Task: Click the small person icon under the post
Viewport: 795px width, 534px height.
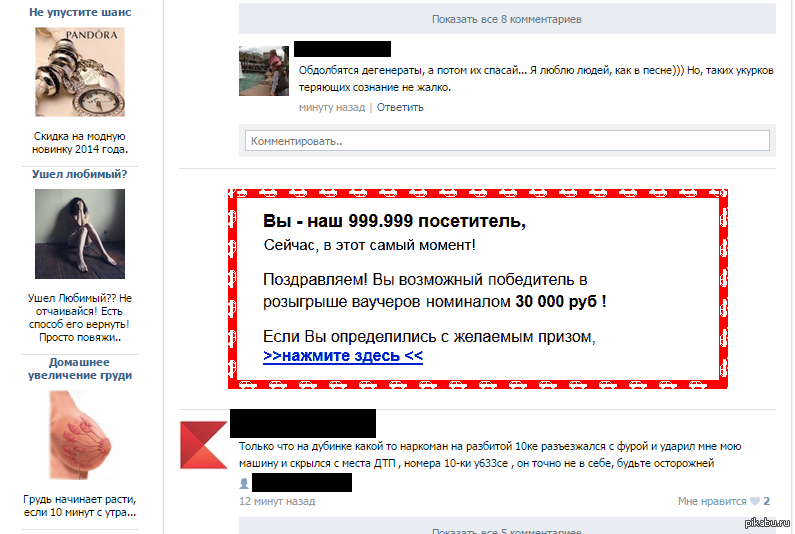Action: [x=244, y=483]
